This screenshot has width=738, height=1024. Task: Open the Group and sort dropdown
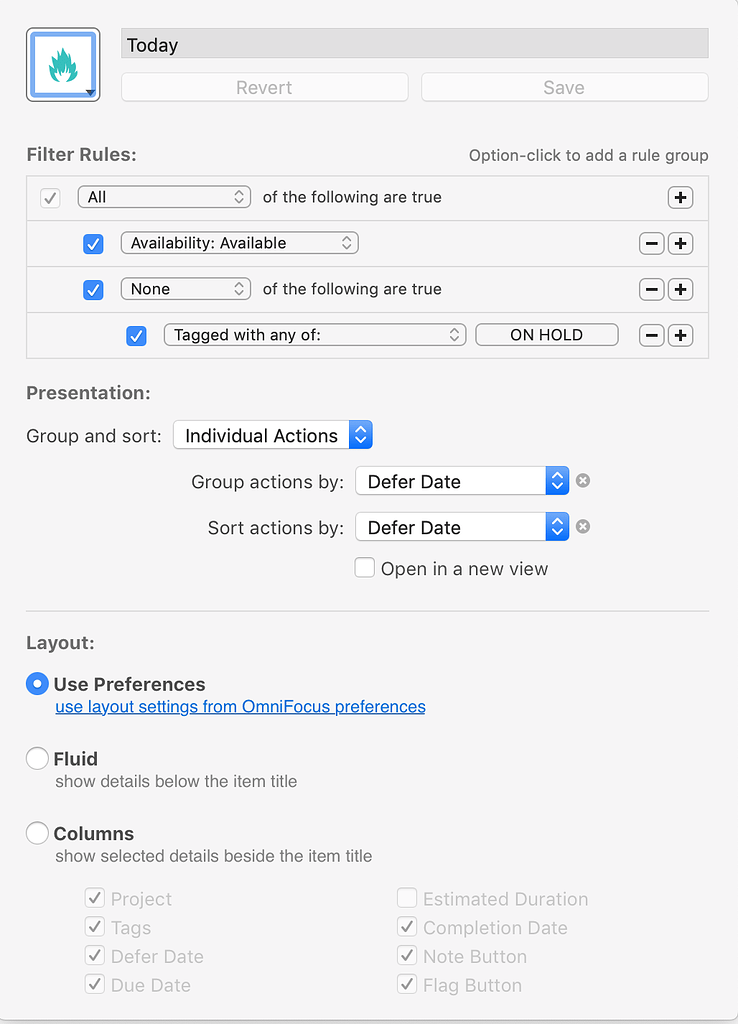[x=272, y=435]
